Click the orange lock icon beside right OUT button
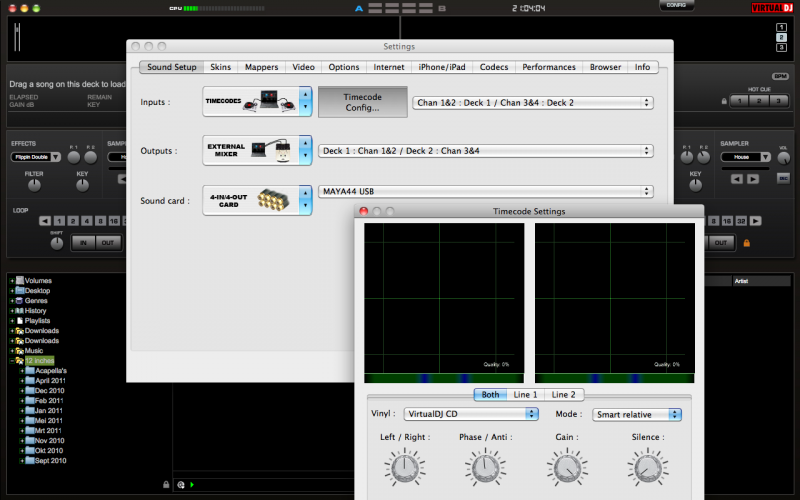Viewport: 800px width, 500px height. 746,243
